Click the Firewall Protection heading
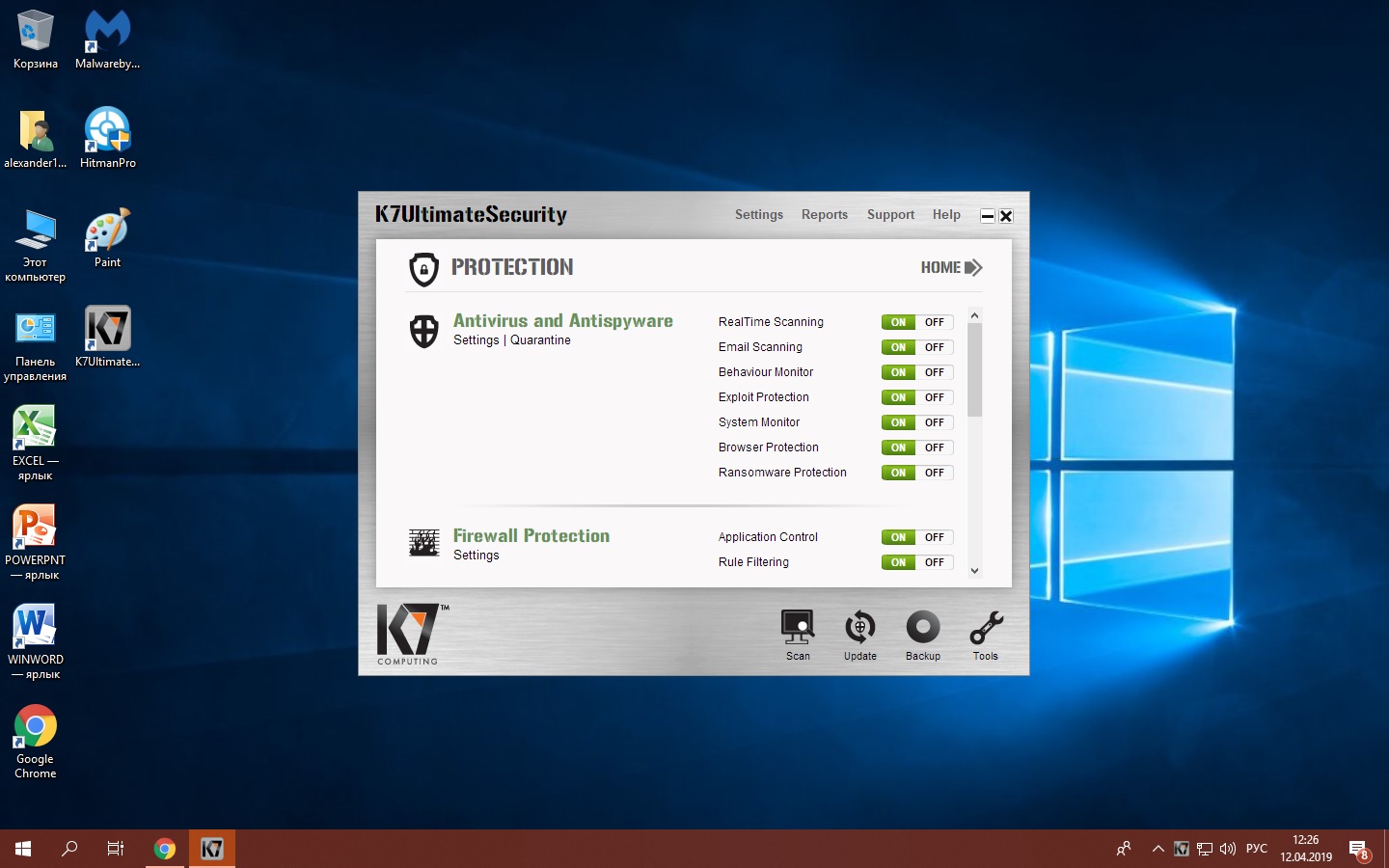This screenshot has width=1389, height=868. pos(531,535)
